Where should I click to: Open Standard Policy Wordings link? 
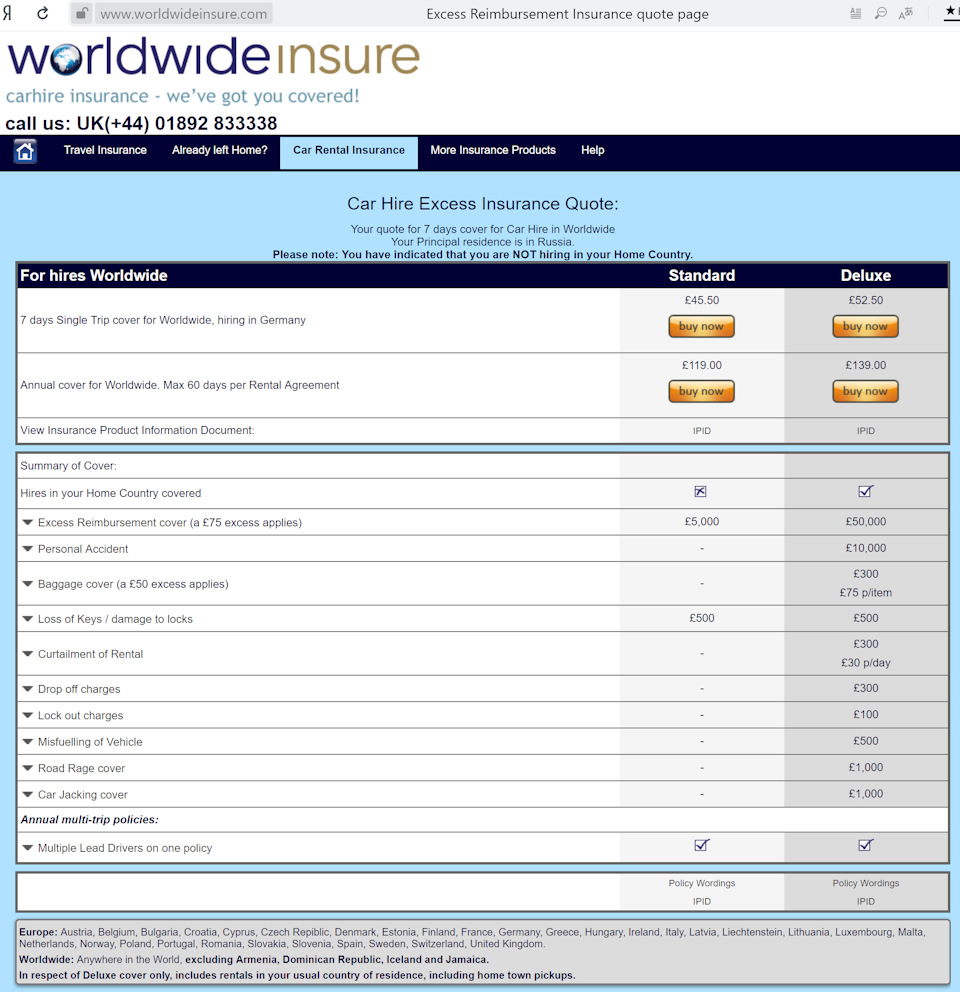pos(702,883)
